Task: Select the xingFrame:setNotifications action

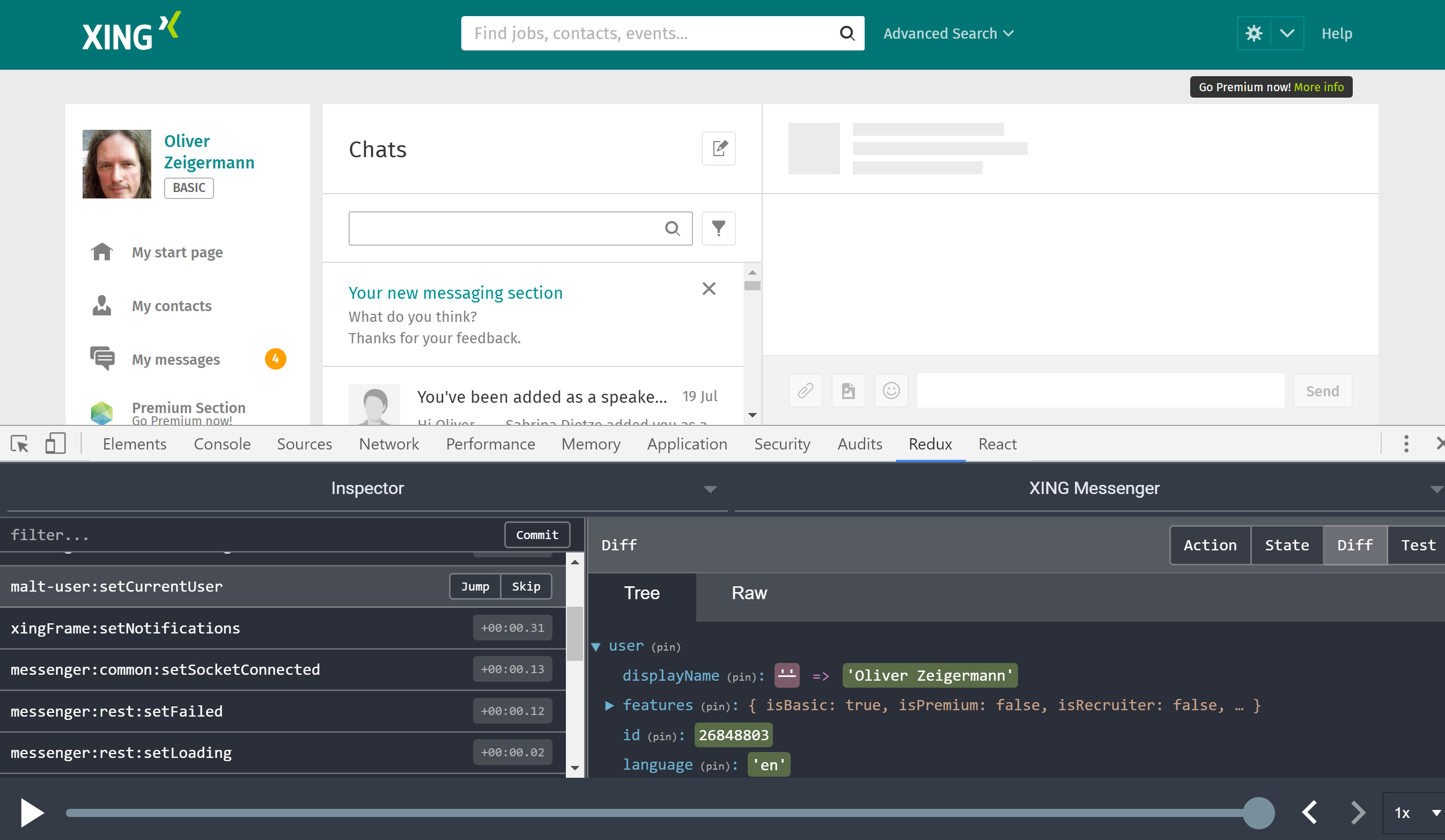Action: tap(282, 628)
